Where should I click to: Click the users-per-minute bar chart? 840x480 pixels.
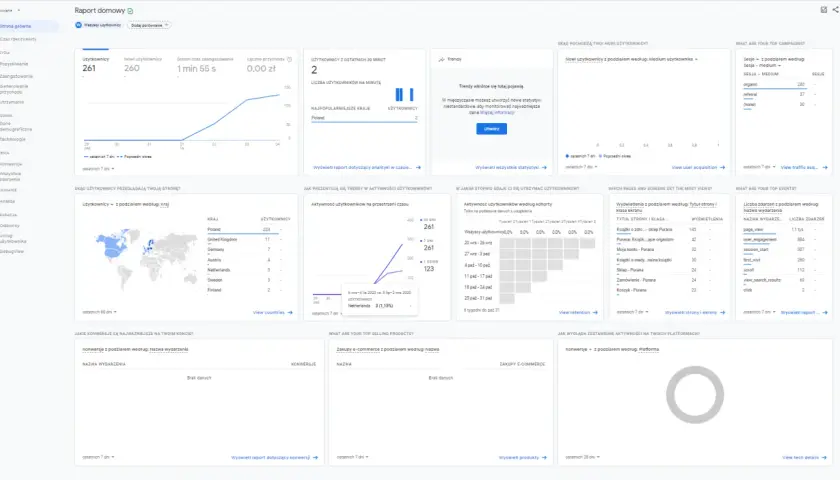point(406,95)
